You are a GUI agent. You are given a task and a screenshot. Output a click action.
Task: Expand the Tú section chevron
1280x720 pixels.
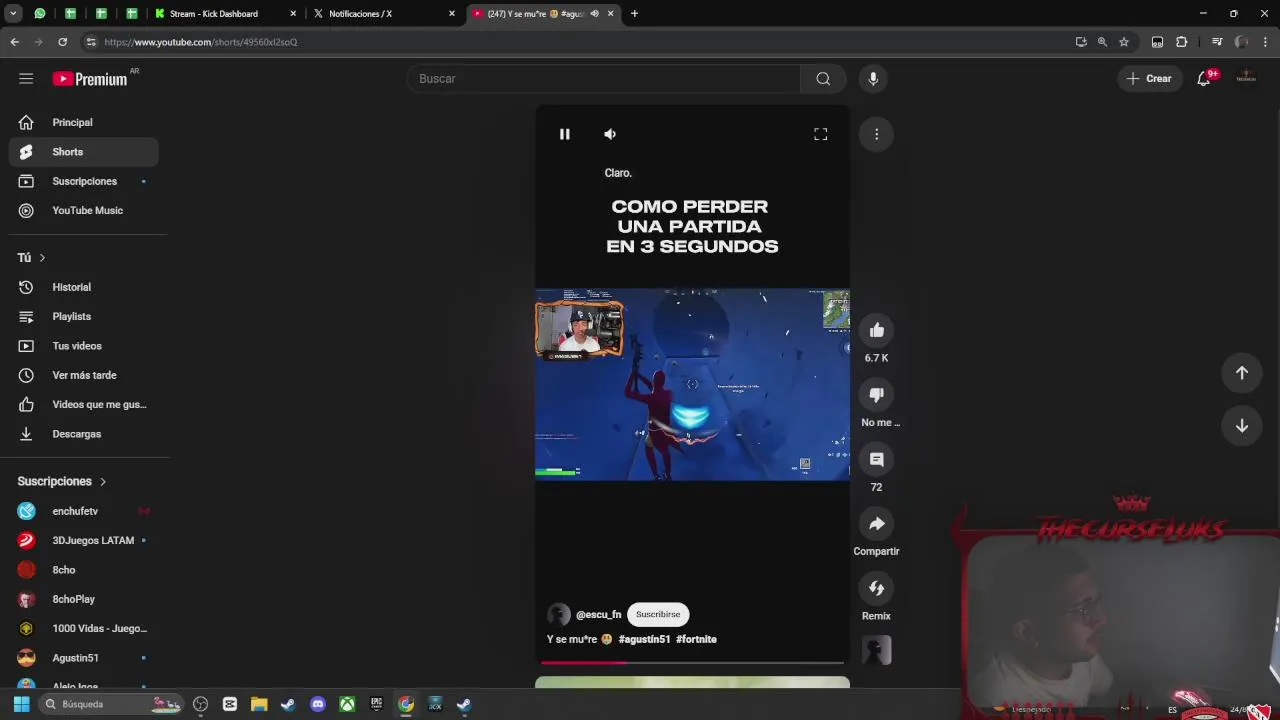point(42,258)
